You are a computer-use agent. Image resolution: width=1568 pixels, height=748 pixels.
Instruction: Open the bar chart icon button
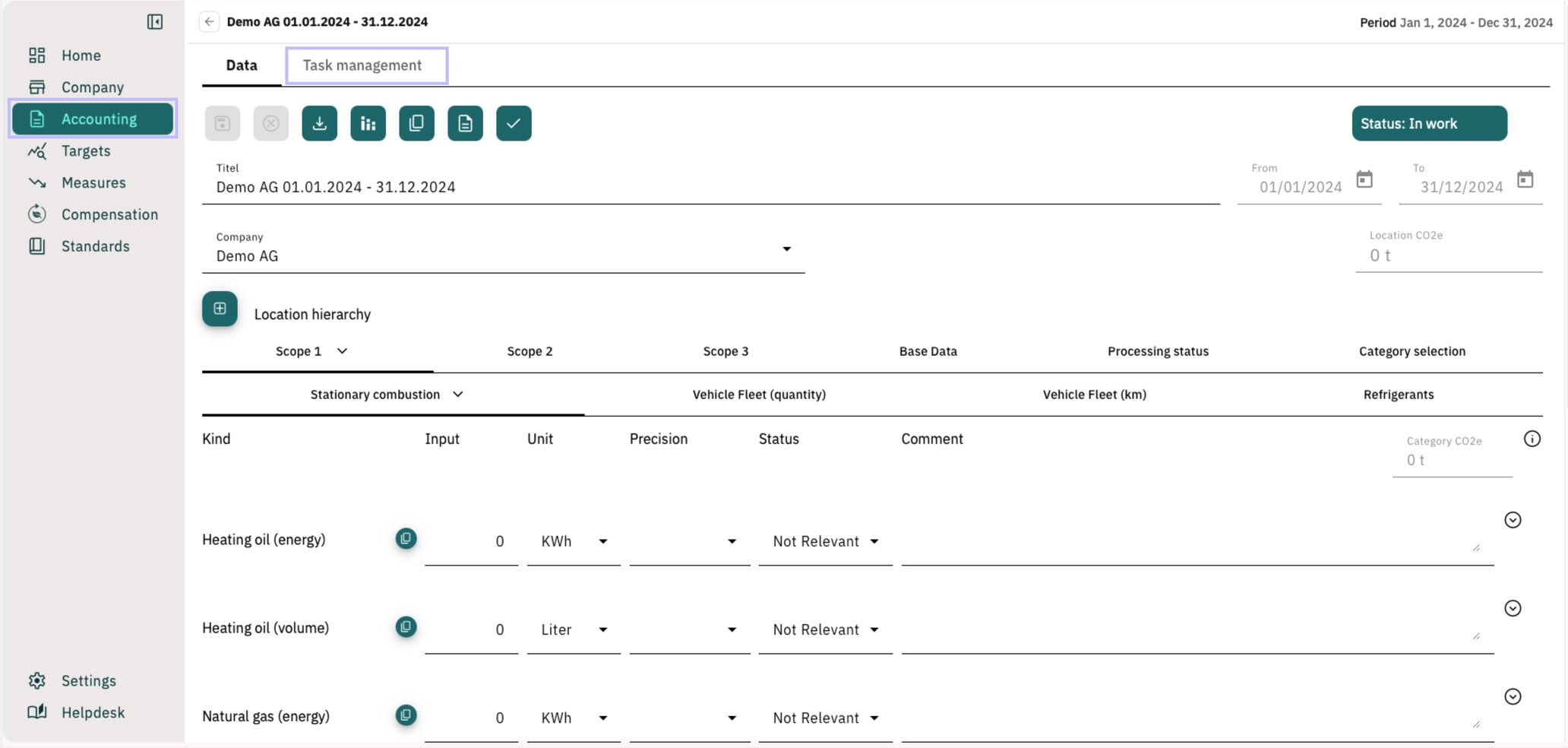368,123
